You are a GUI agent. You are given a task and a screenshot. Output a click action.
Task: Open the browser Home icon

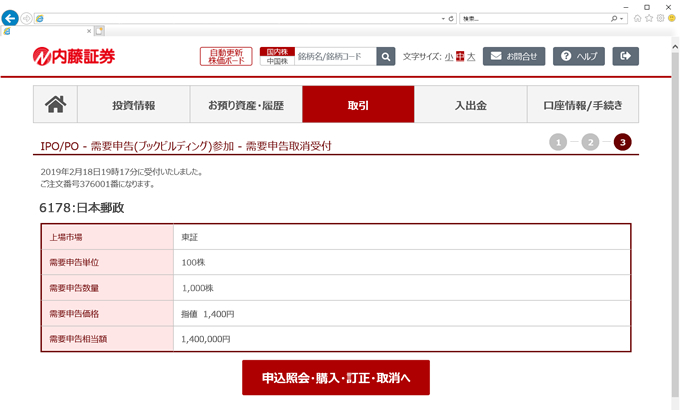(637, 18)
